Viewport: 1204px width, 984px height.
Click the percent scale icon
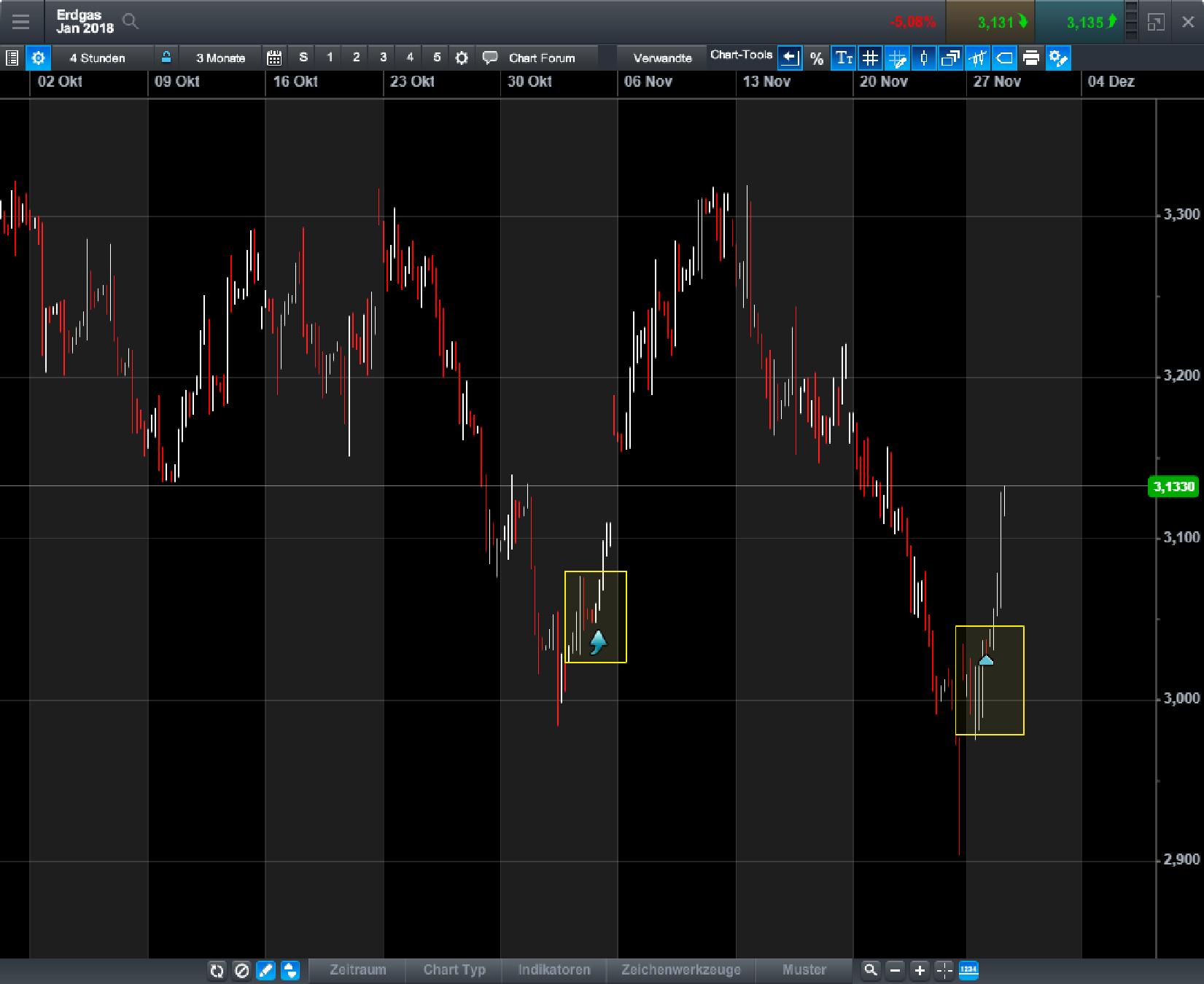[817, 58]
